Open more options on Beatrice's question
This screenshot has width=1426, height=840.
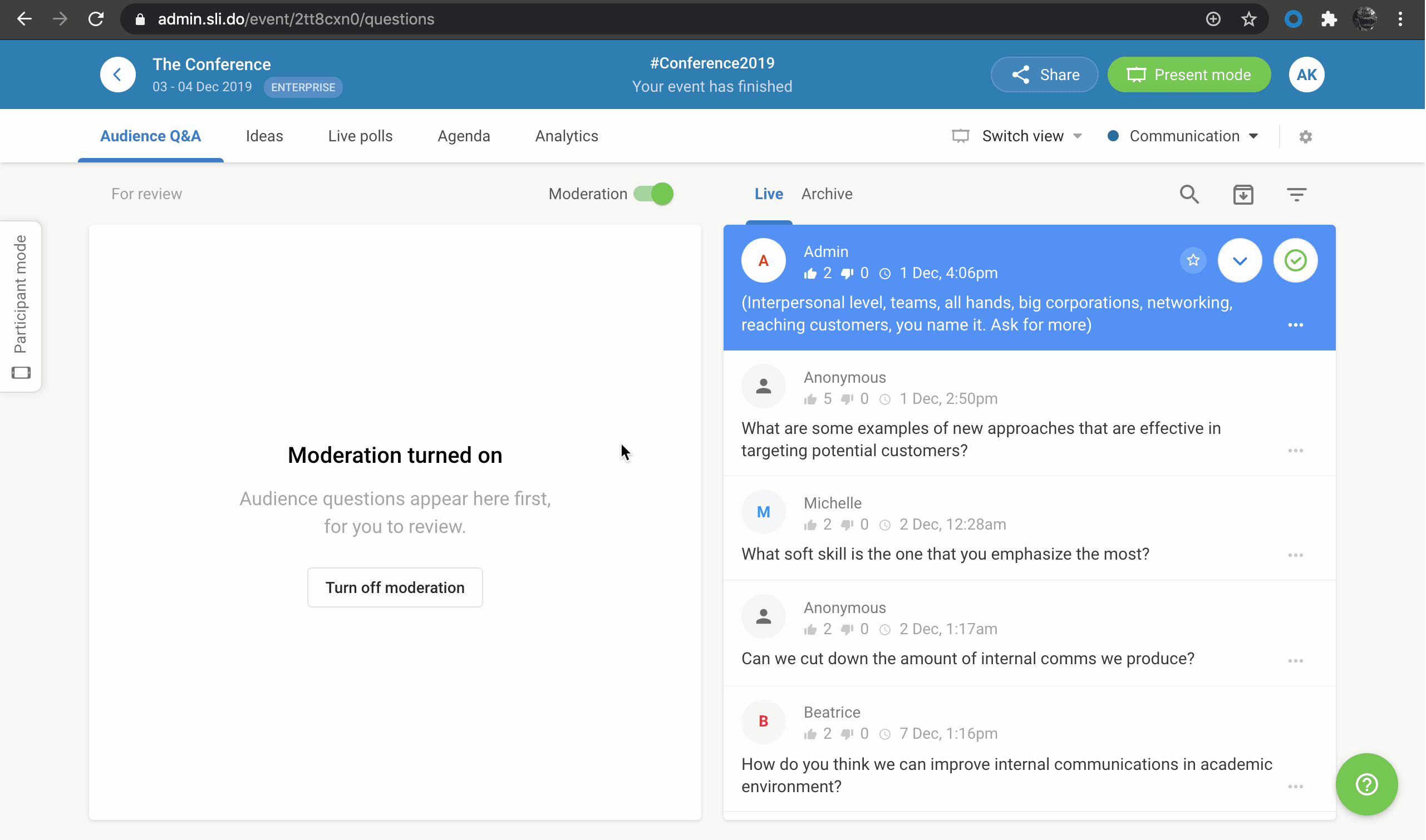1295,787
